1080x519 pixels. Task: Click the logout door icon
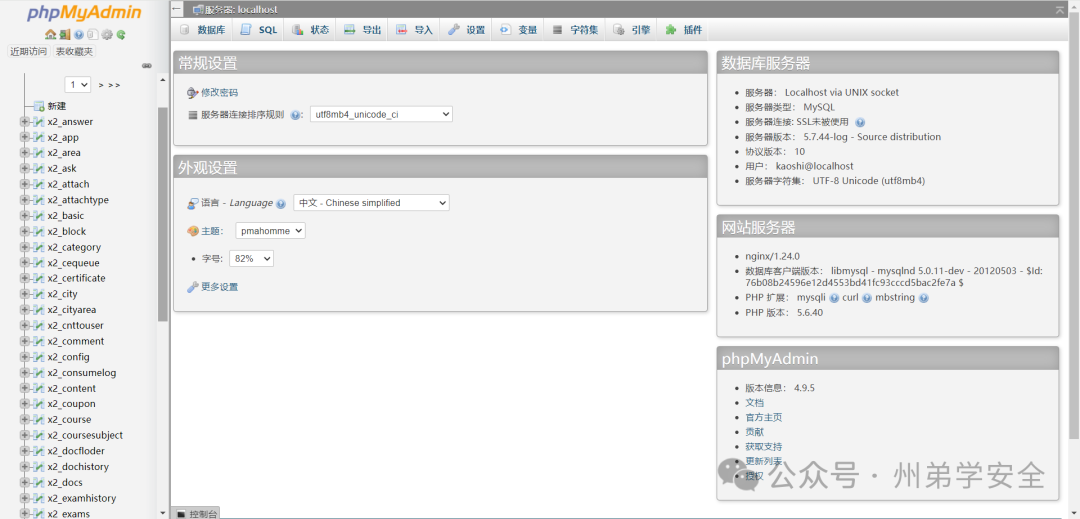point(63,34)
